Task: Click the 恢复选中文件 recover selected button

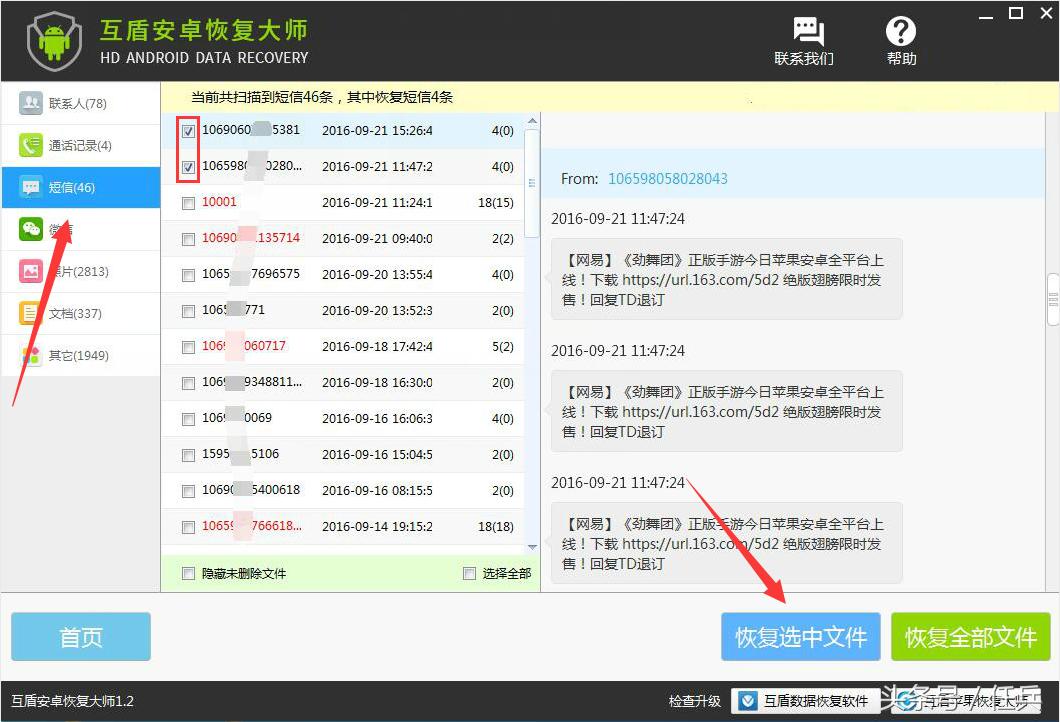Action: pos(800,636)
